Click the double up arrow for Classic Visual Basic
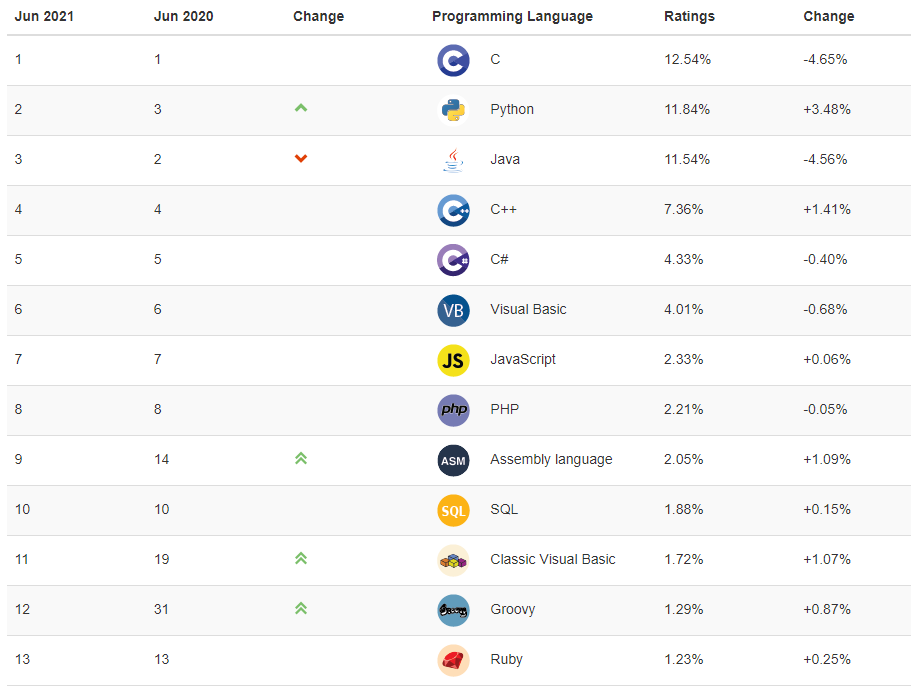 tap(301, 558)
